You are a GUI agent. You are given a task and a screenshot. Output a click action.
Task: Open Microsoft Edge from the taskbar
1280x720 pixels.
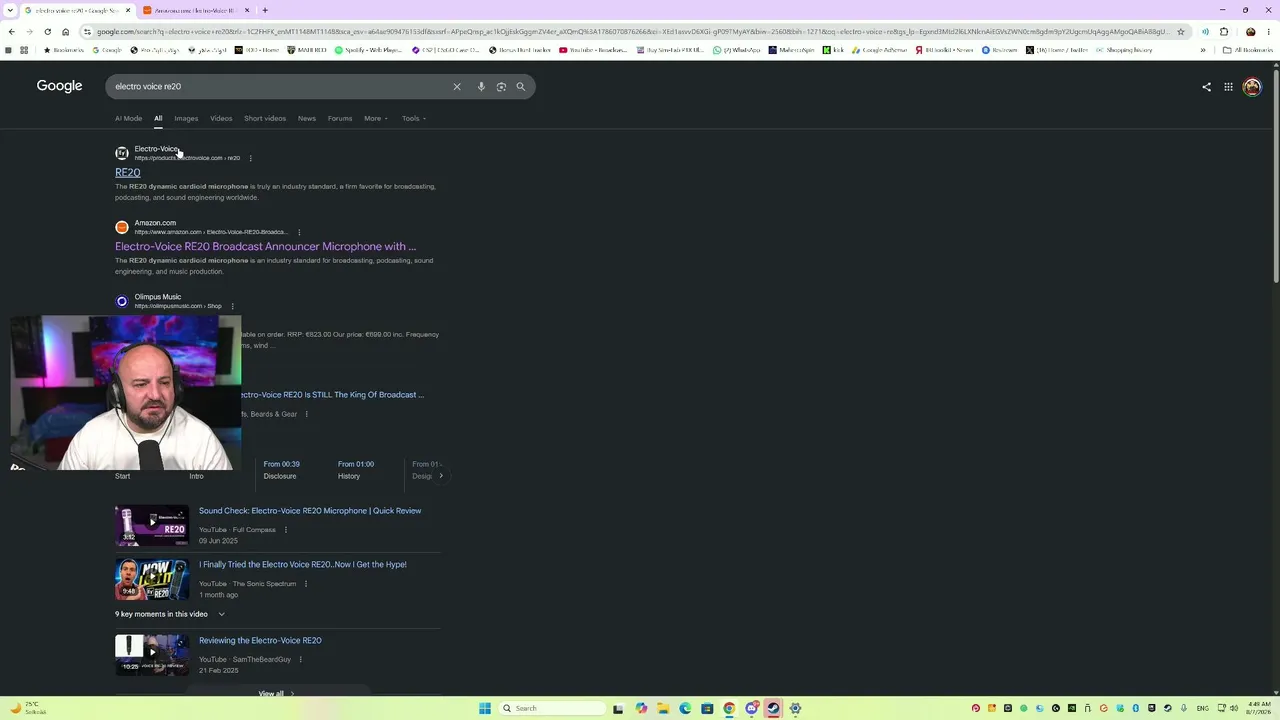click(x=685, y=708)
